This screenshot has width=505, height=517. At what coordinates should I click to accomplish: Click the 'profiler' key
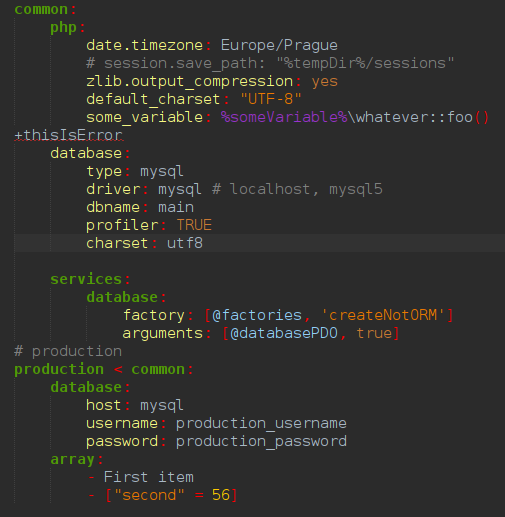click(x=122, y=226)
